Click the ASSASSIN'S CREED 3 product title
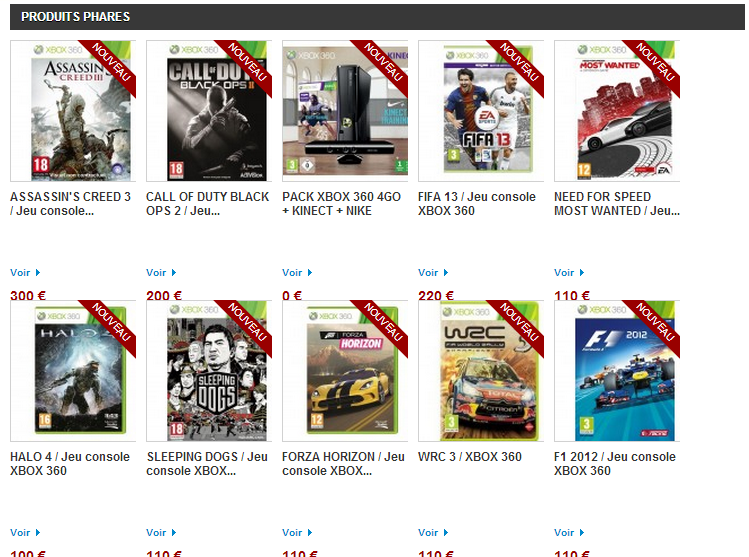Screen dimensions: 749x557 pyautogui.click(x=70, y=204)
